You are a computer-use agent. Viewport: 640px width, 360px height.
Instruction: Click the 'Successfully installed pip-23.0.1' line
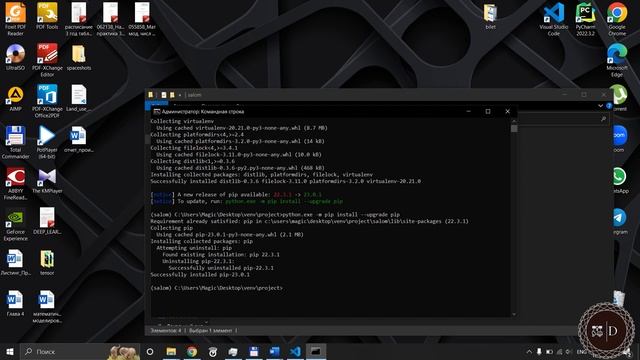click(200, 275)
